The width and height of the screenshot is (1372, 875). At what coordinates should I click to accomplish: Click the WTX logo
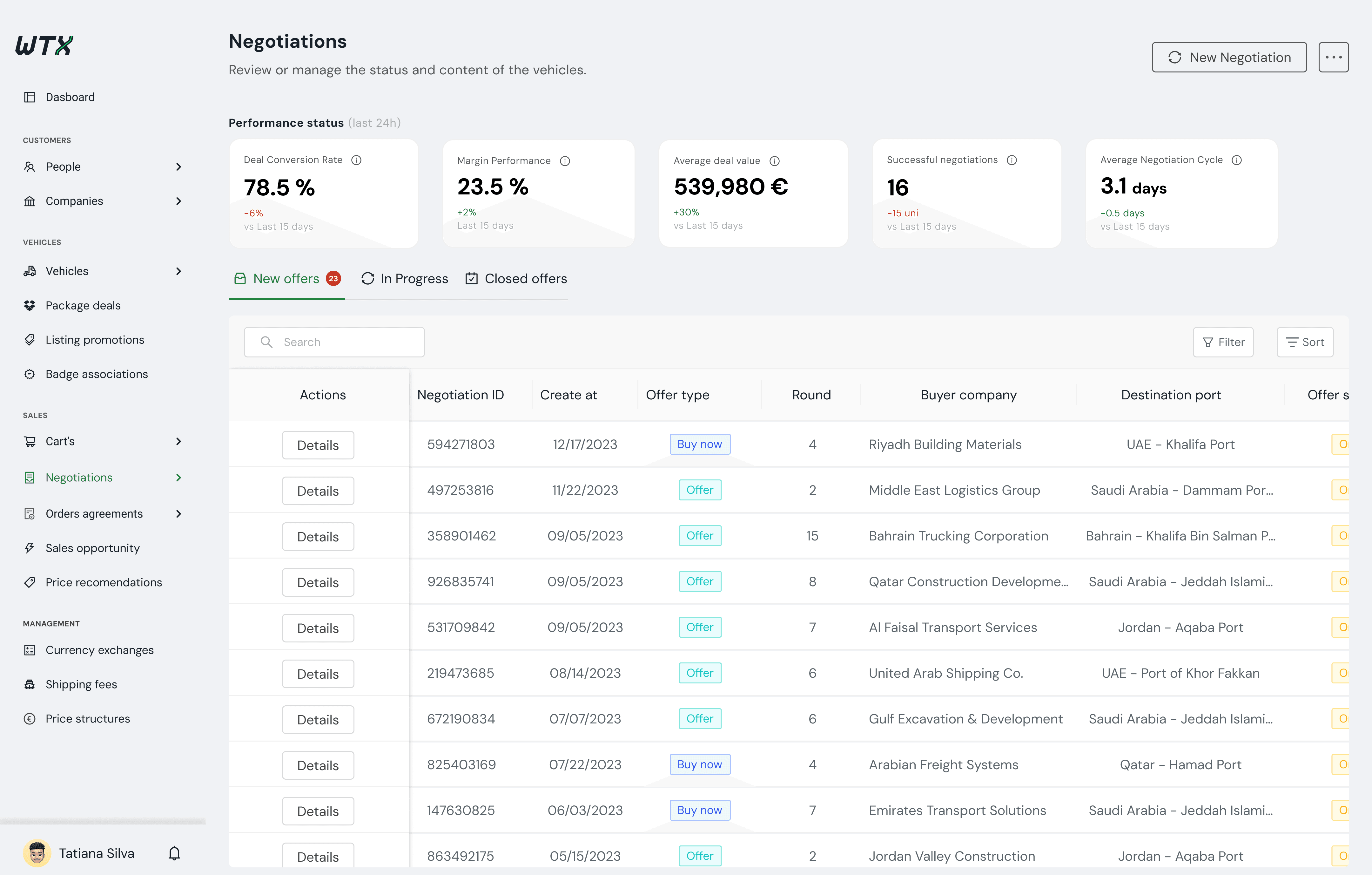44,46
